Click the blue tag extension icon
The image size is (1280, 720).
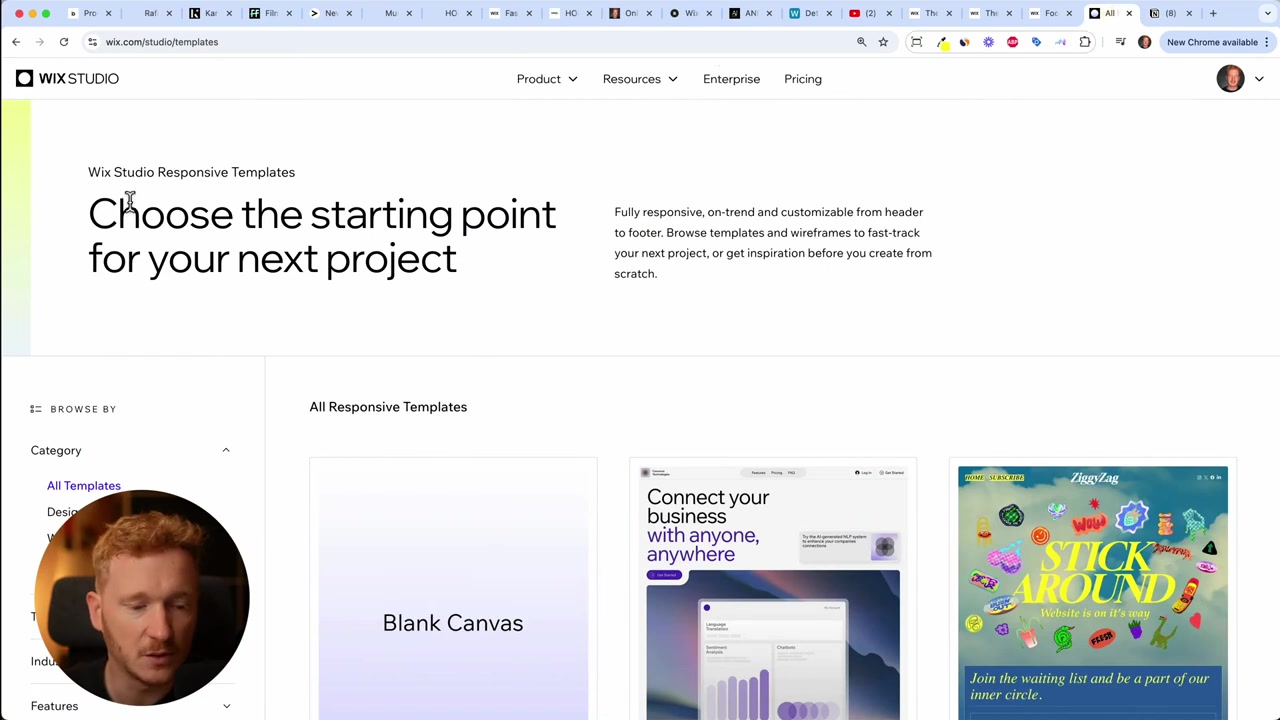(1037, 42)
